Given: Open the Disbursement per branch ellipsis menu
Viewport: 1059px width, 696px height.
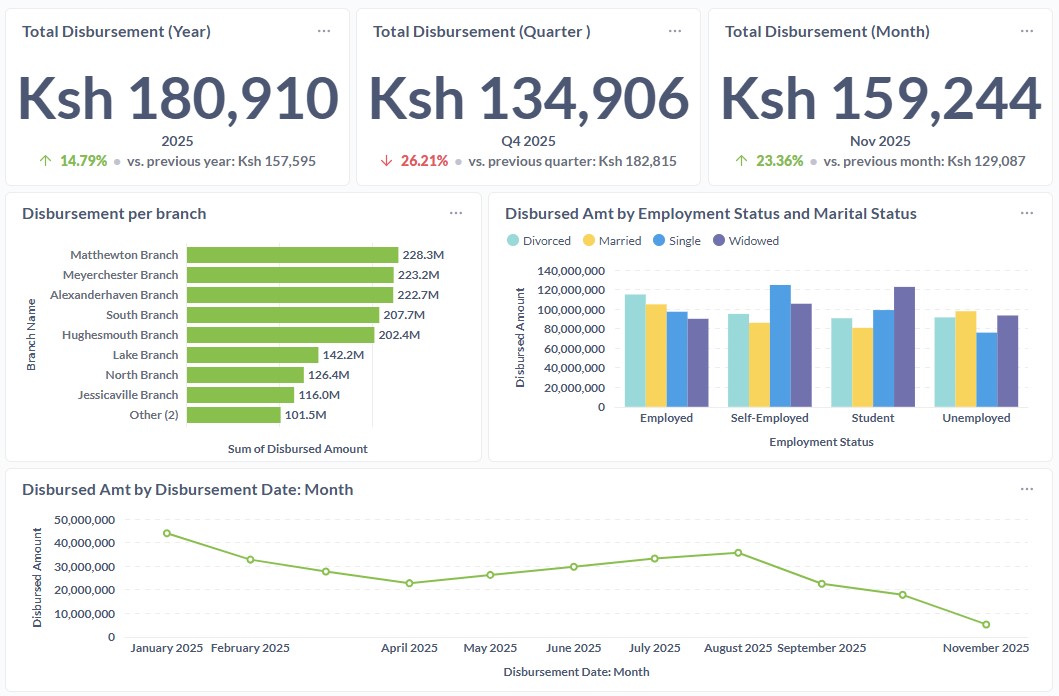Looking at the screenshot, I should pos(456,213).
